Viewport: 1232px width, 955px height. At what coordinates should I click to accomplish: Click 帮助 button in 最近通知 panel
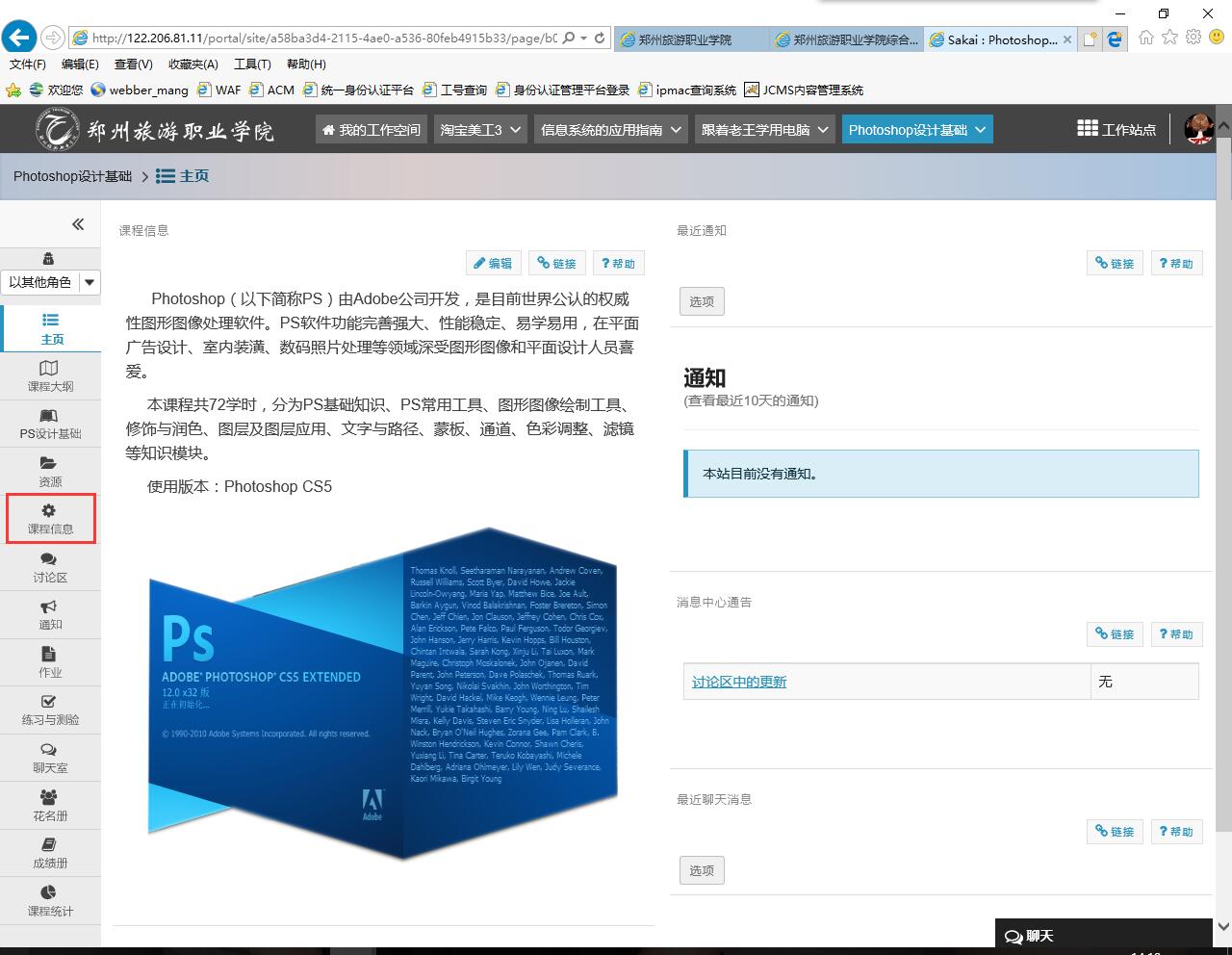tap(1176, 263)
